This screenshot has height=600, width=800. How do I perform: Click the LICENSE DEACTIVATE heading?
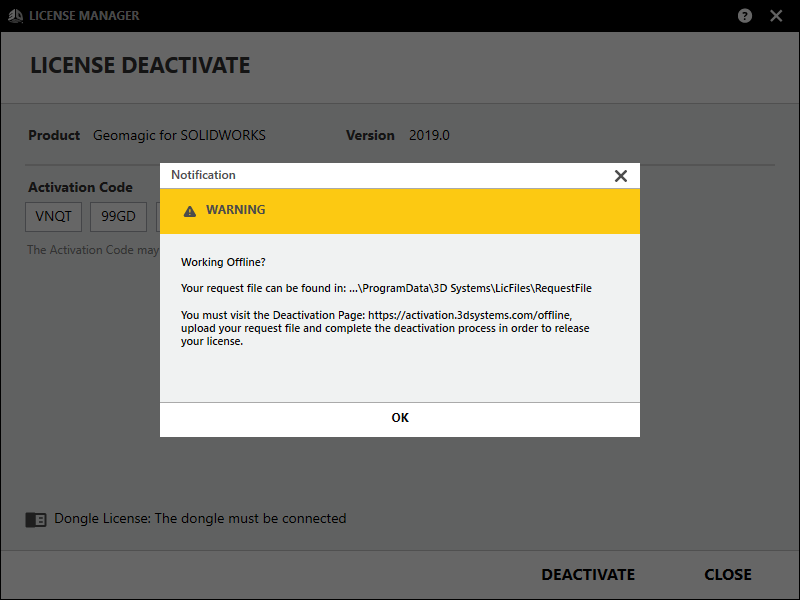(140, 65)
